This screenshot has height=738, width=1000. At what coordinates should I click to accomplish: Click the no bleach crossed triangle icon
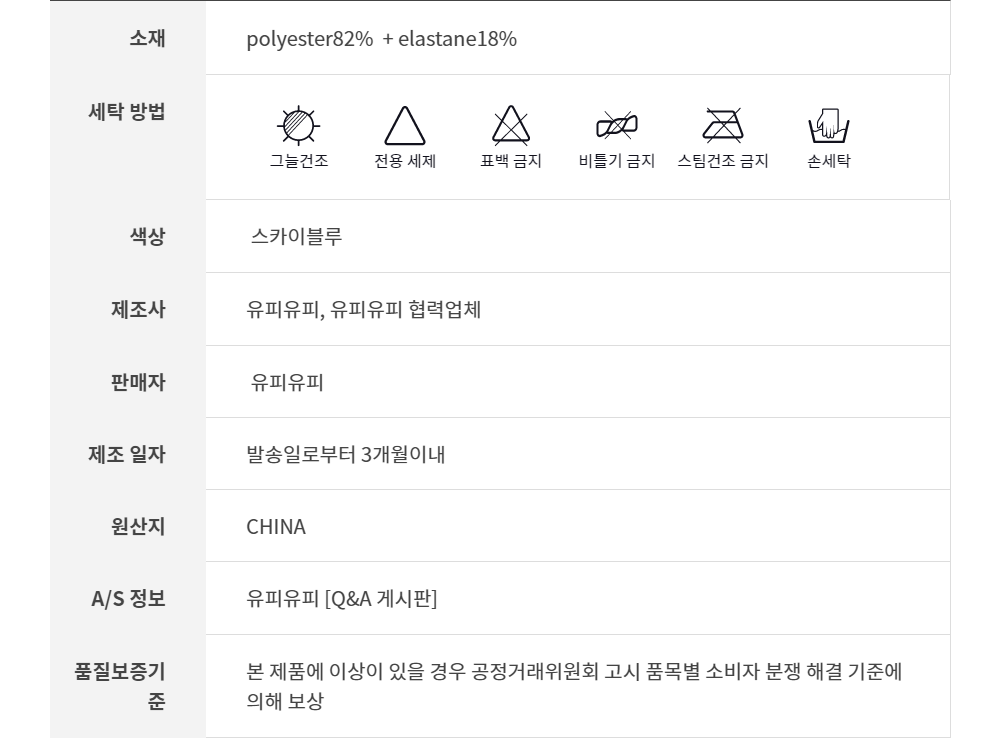[x=511, y=126]
